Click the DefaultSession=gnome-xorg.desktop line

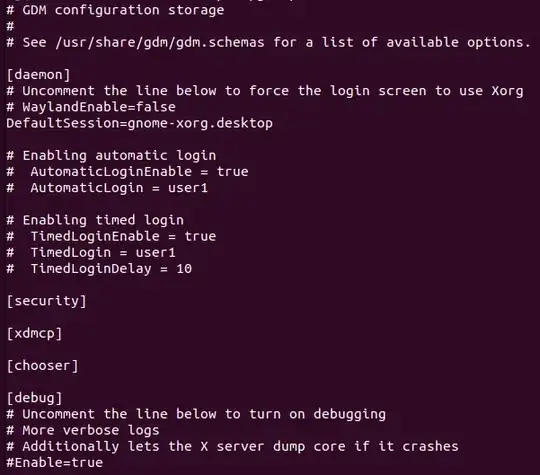139,123
